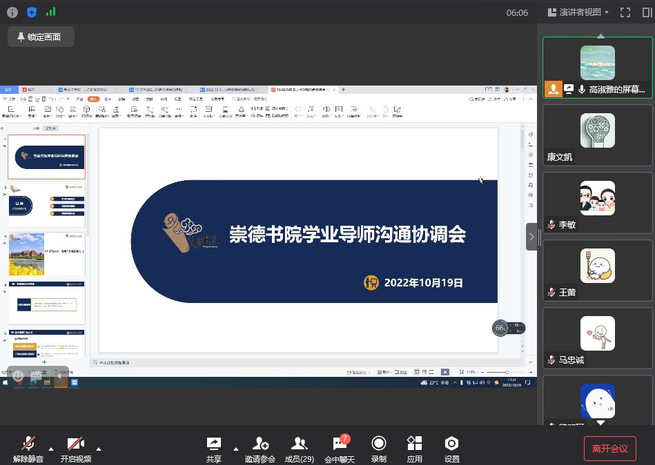Enter fullscreen using the top-right fullscreen icon
The image size is (655, 465).
pos(624,12)
